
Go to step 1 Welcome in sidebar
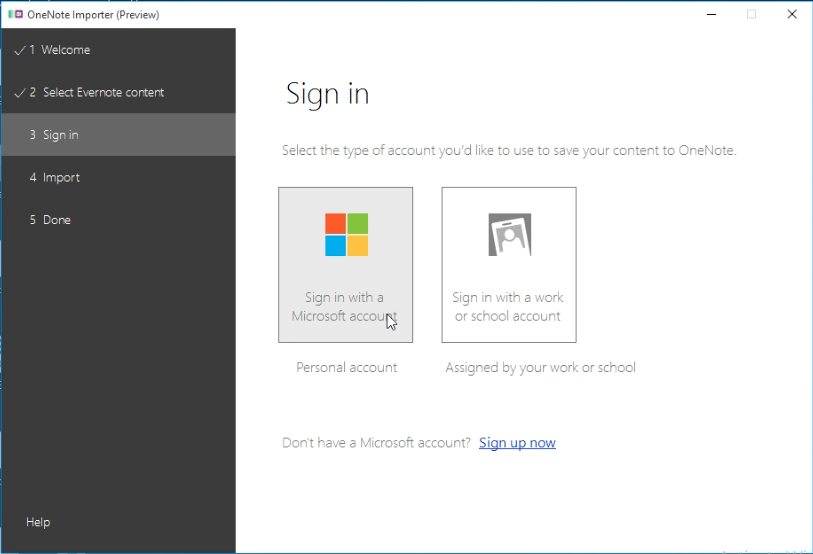click(118, 50)
